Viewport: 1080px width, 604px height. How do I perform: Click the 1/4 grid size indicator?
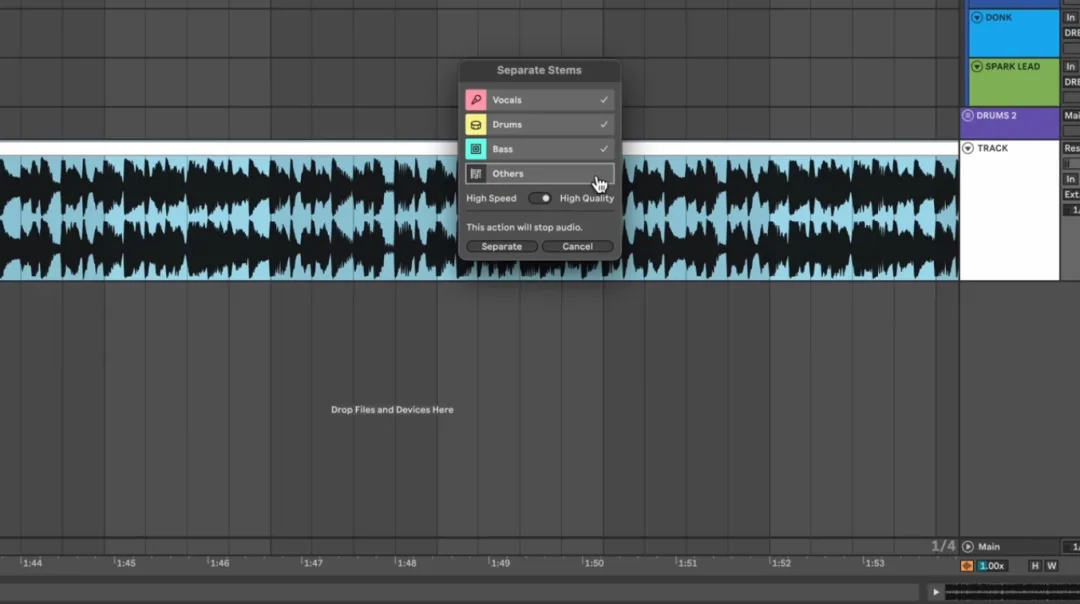(943, 546)
